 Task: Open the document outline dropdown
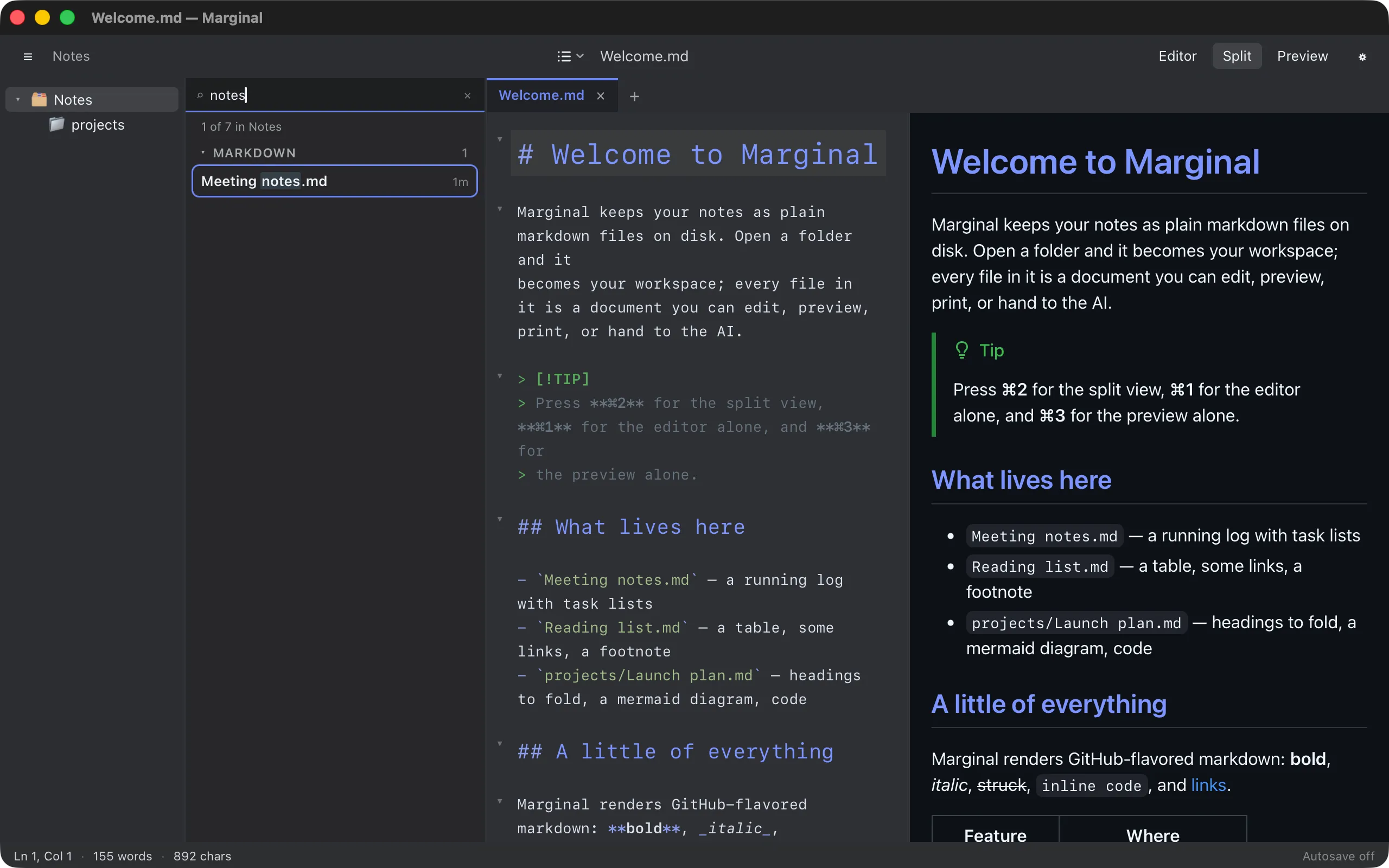click(571, 56)
